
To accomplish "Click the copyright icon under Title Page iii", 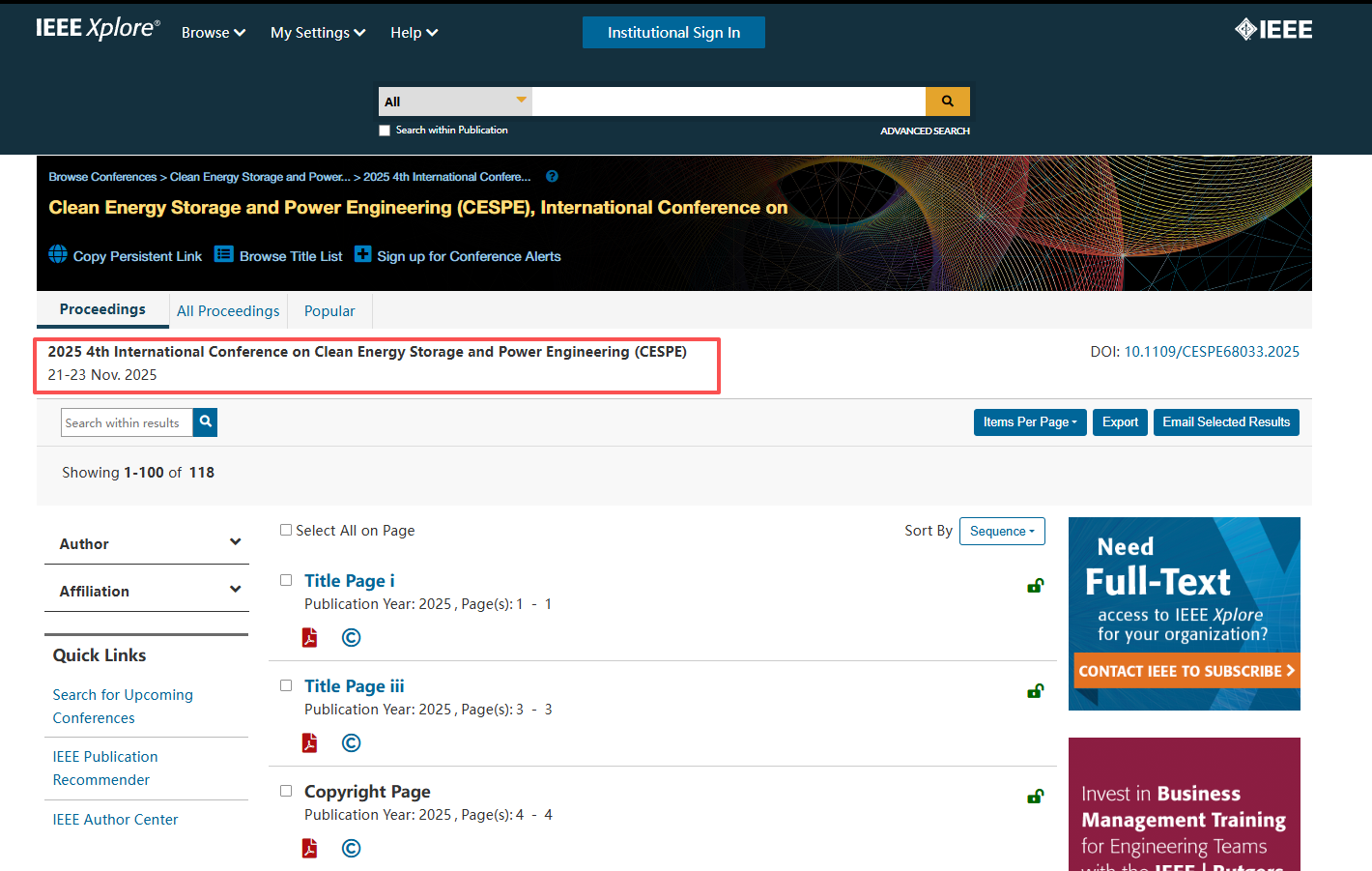I will (x=351, y=743).
